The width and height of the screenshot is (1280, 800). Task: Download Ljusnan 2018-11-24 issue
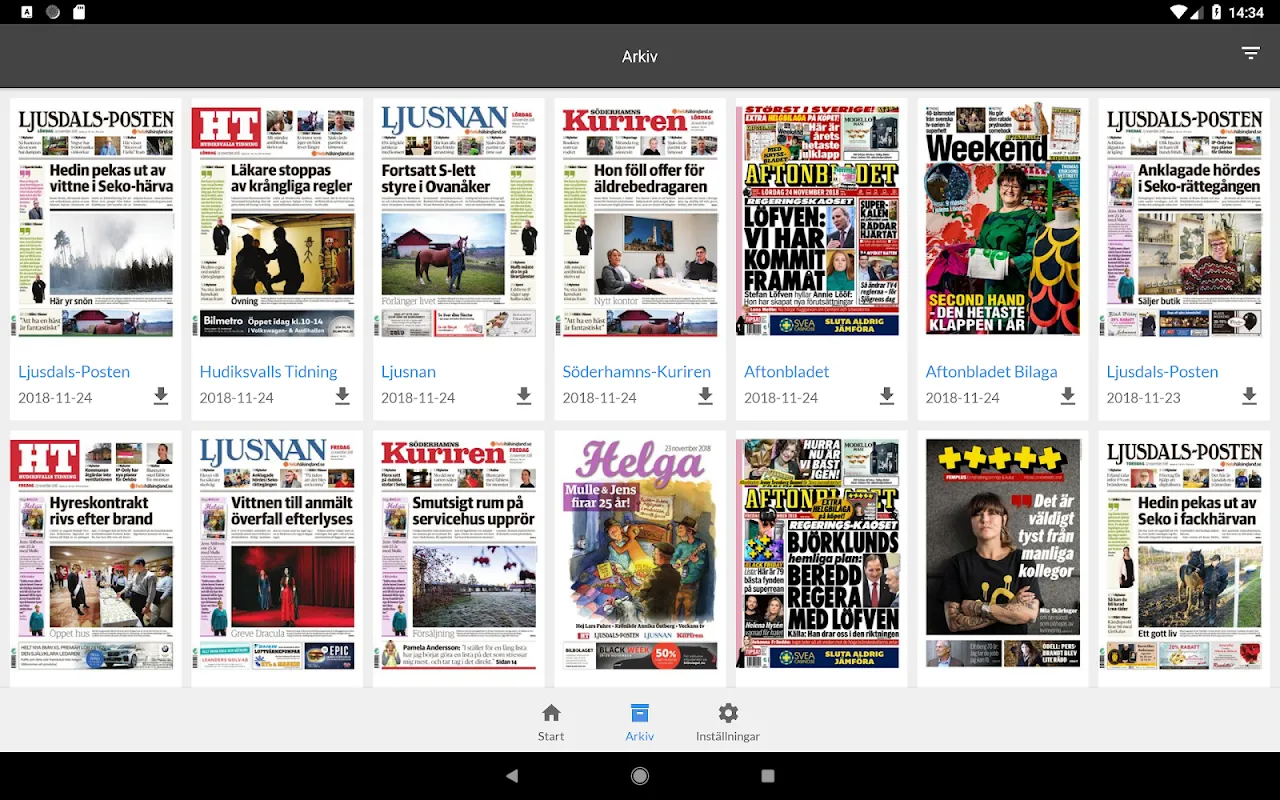click(x=524, y=397)
